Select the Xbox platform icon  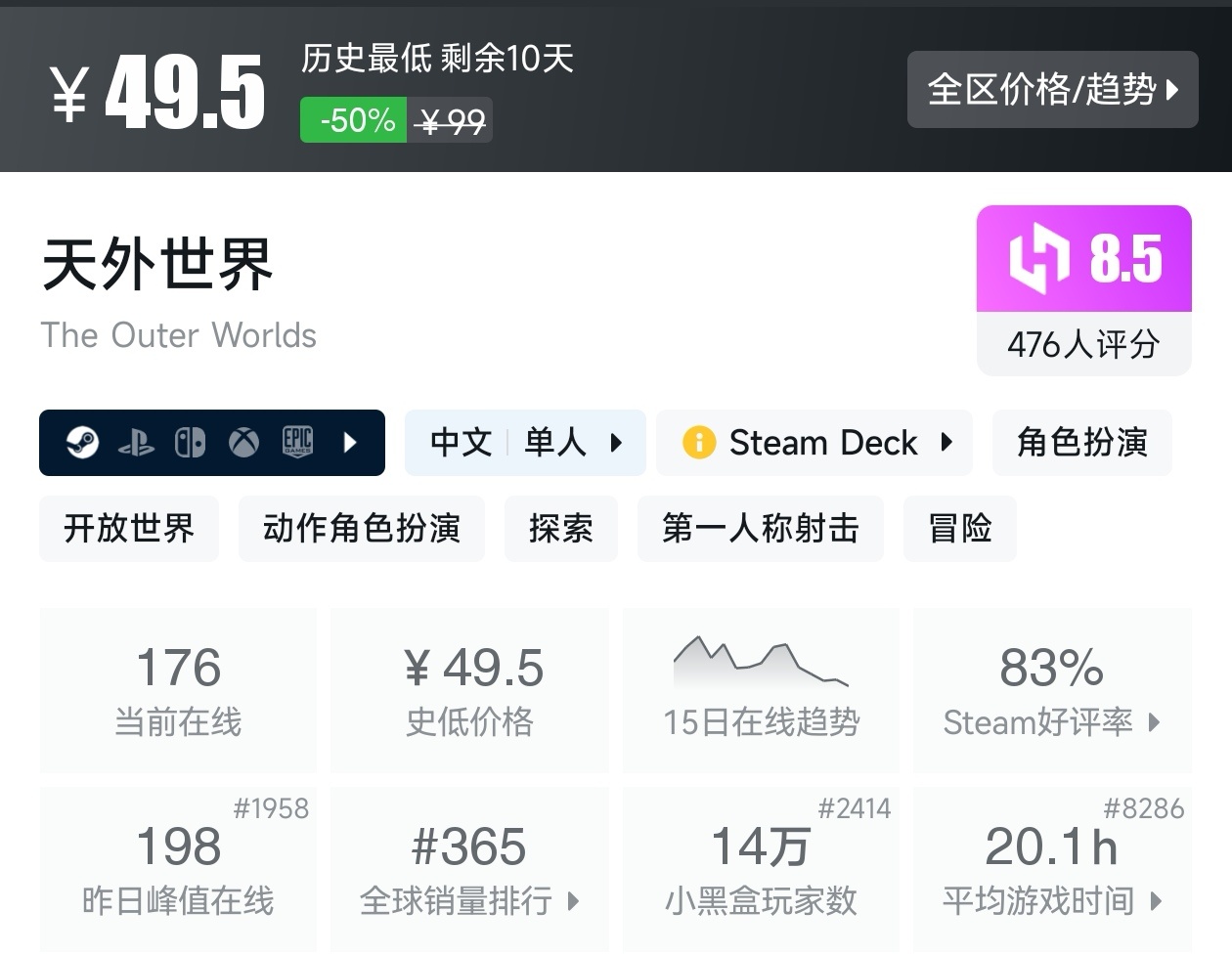pos(242,443)
